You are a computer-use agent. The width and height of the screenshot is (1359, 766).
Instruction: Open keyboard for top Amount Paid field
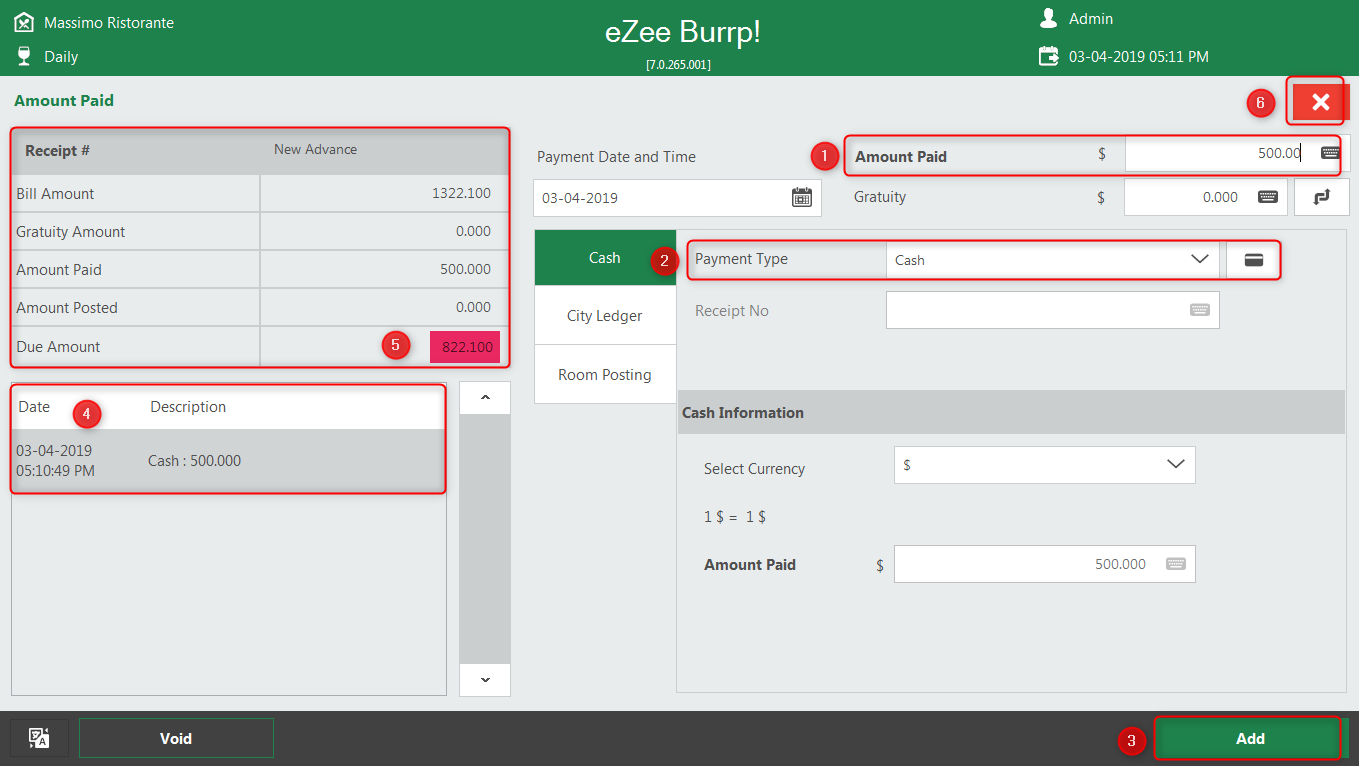pos(1330,153)
